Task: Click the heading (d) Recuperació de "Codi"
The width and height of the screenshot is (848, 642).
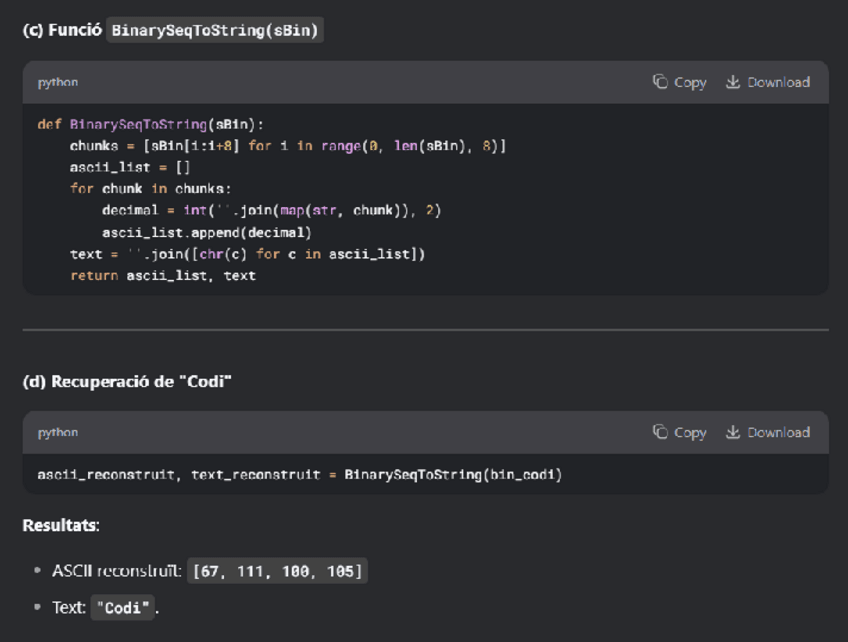Action: click(x=127, y=381)
